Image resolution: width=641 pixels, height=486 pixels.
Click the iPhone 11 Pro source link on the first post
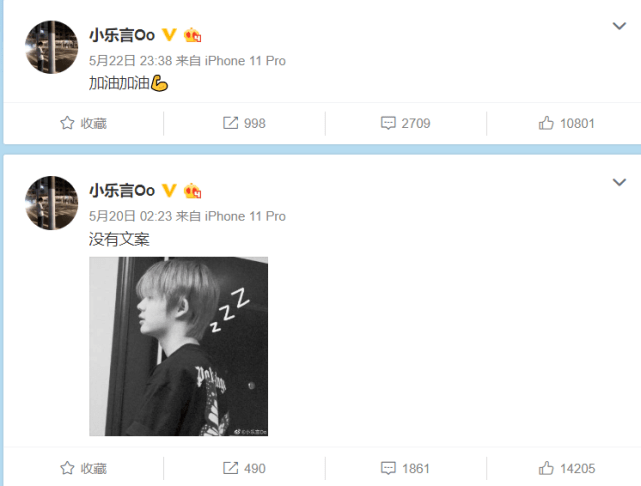[x=245, y=61]
